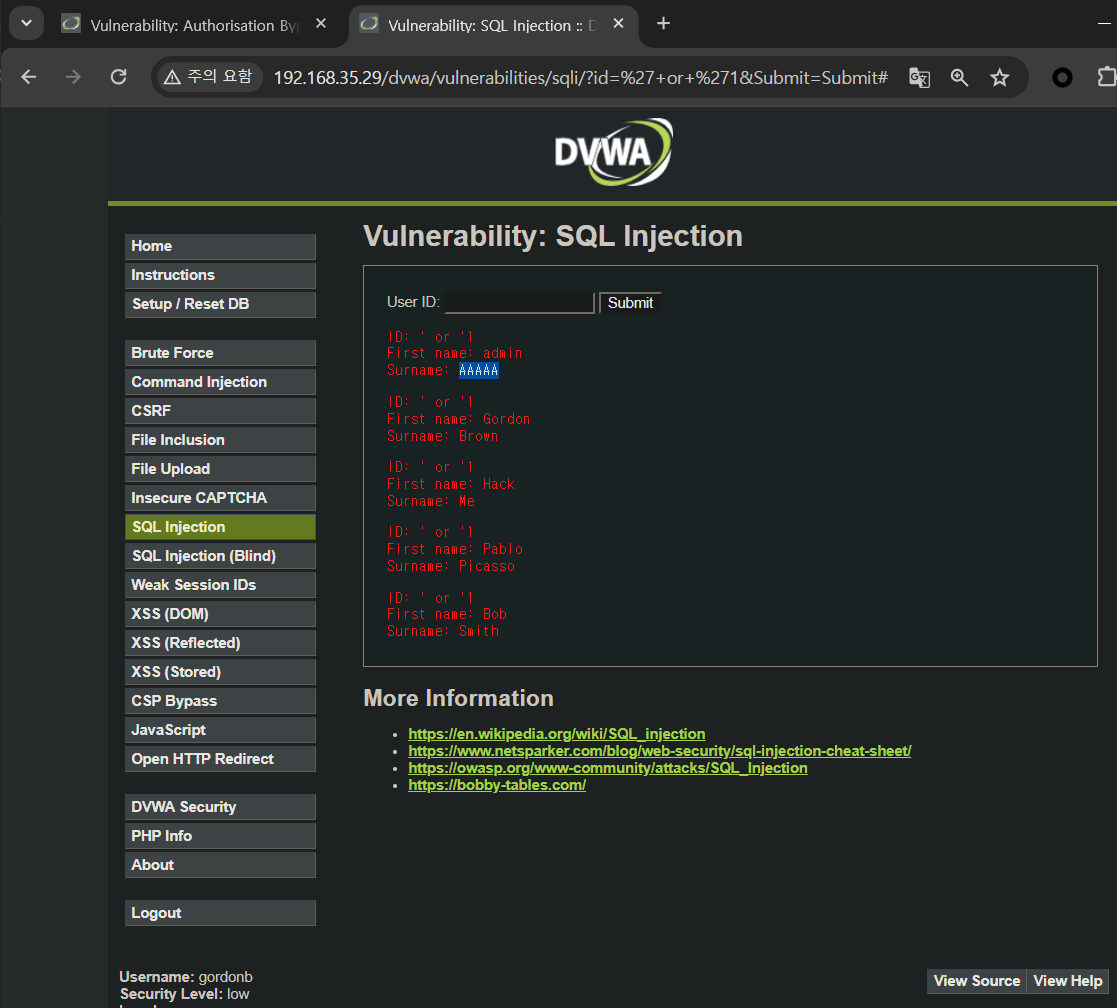Click the Submit button

click(630, 303)
